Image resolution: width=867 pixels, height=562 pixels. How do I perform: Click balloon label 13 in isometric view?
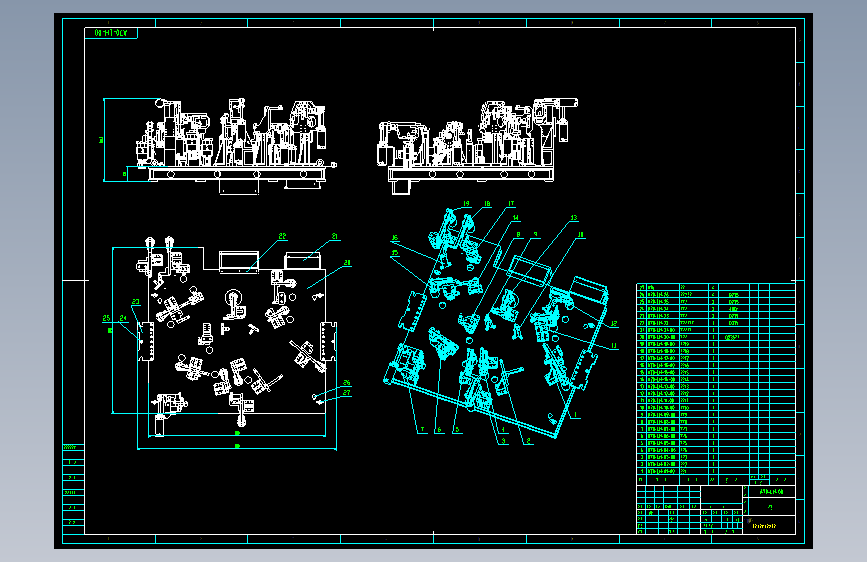[x=574, y=218]
